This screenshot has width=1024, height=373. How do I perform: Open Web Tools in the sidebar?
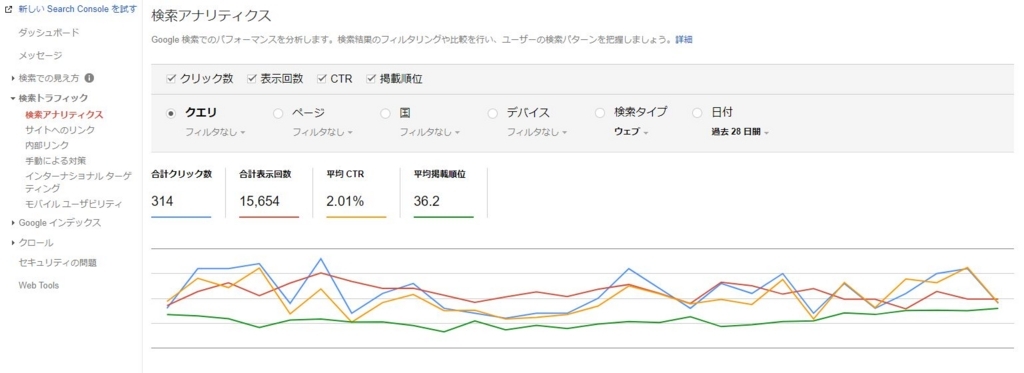[39, 285]
